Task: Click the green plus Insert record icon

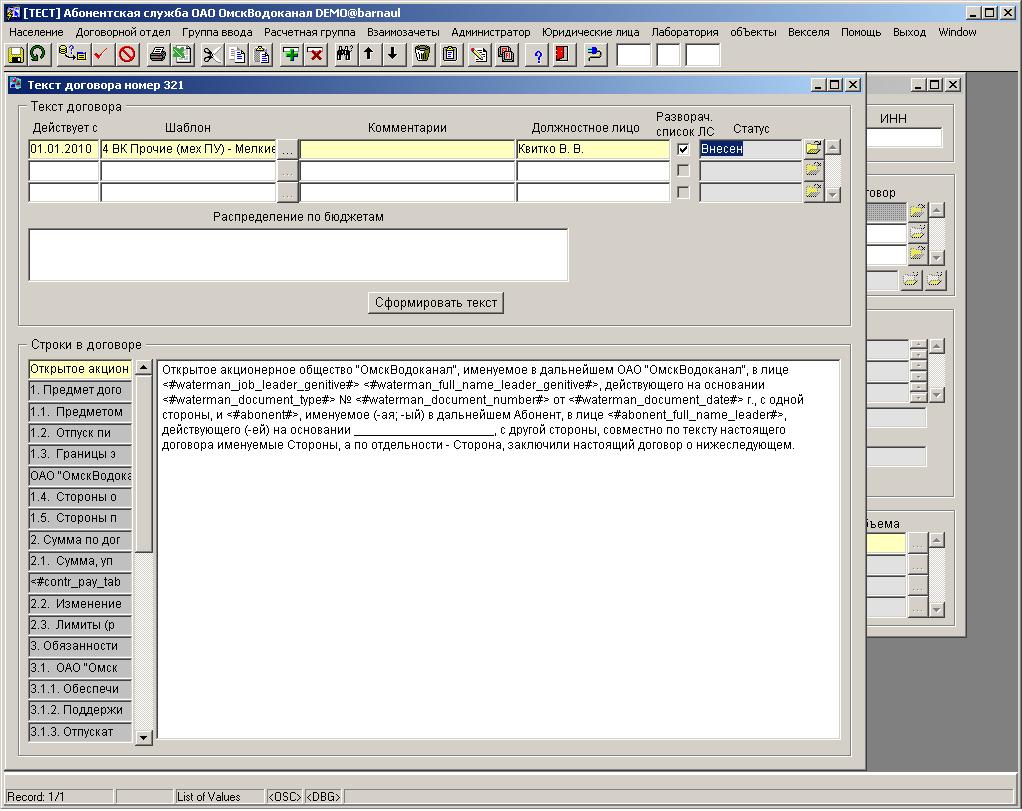Action: 291,54
